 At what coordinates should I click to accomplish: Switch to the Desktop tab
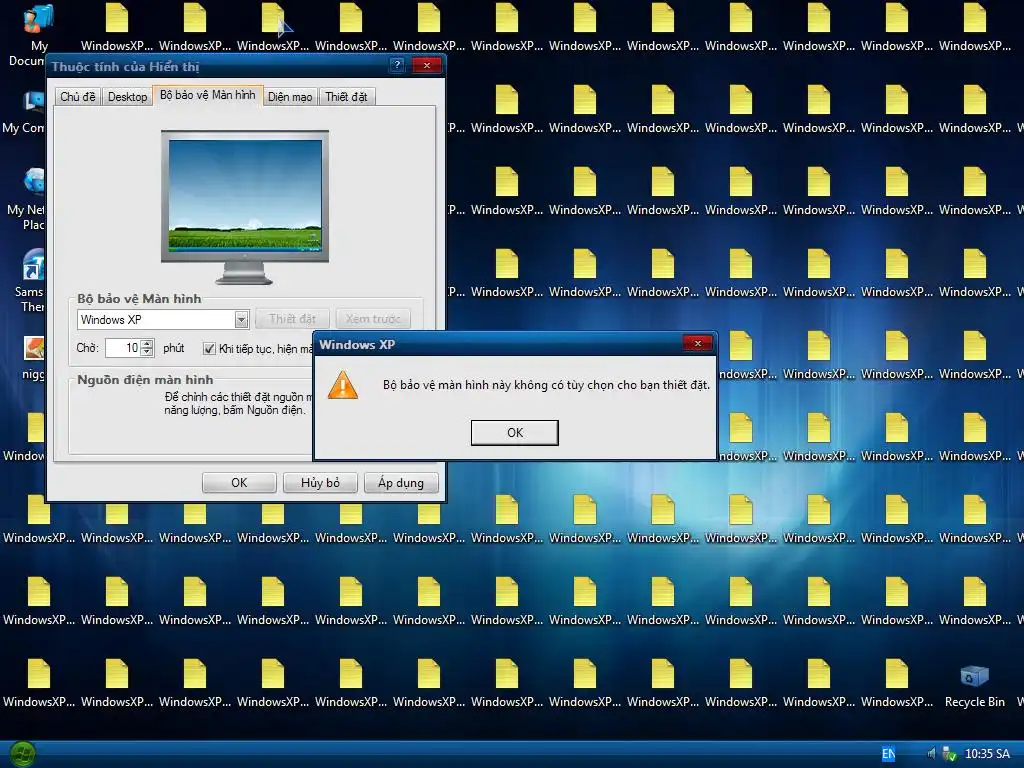[x=127, y=97]
